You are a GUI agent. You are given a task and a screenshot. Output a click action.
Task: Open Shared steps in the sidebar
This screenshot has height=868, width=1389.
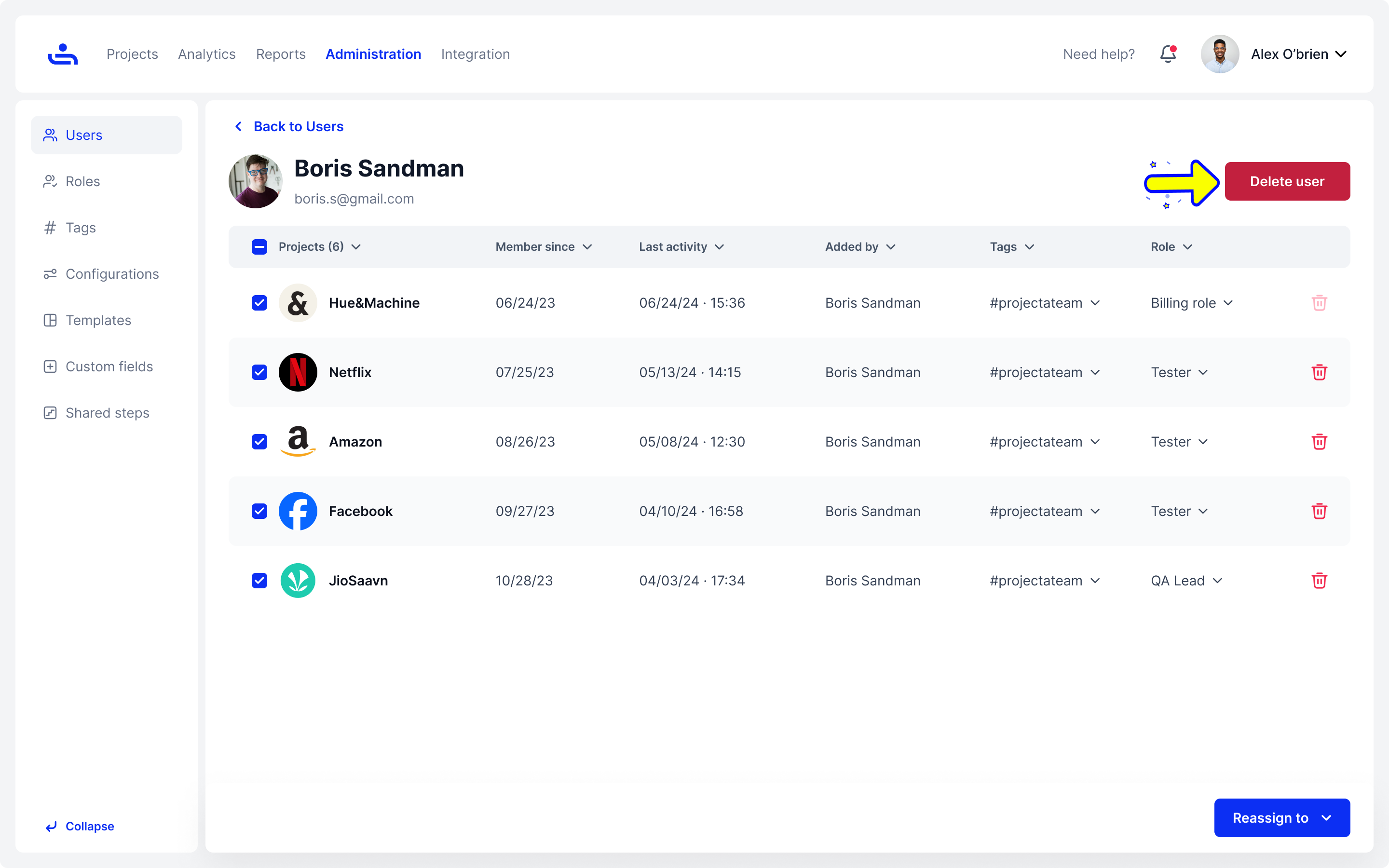coord(106,413)
